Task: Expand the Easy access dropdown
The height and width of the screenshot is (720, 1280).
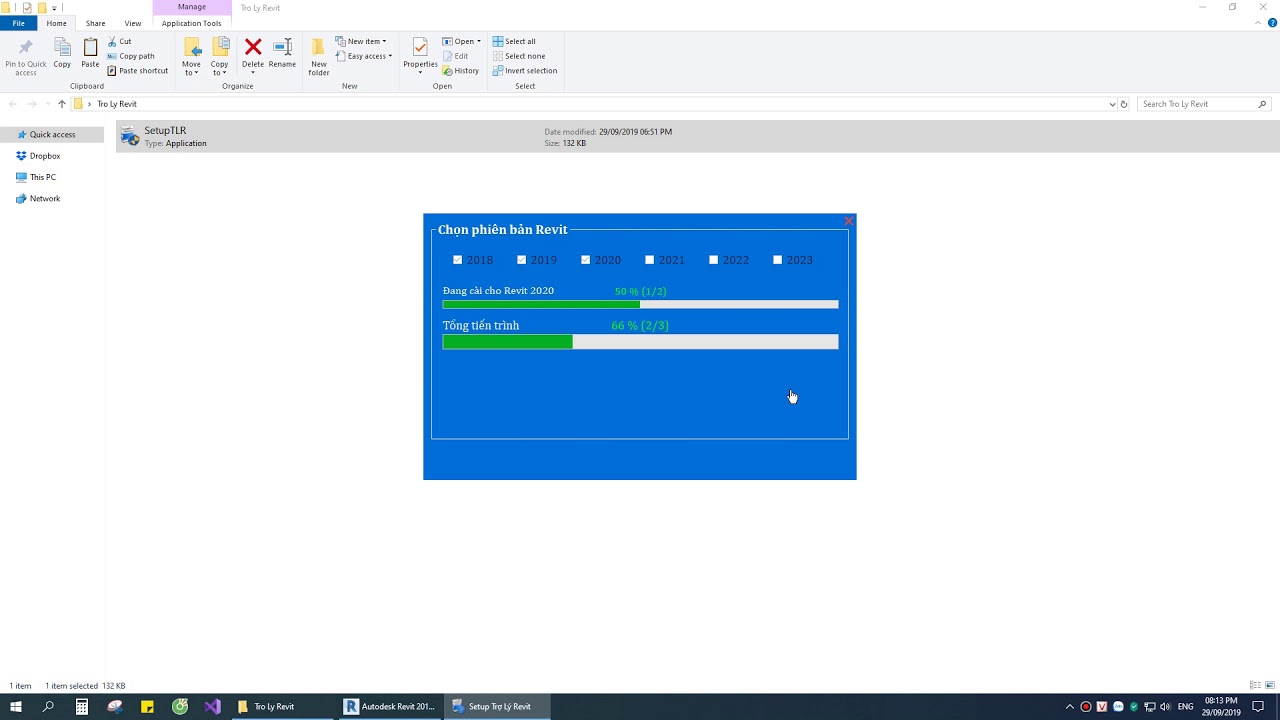Action: click(364, 56)
